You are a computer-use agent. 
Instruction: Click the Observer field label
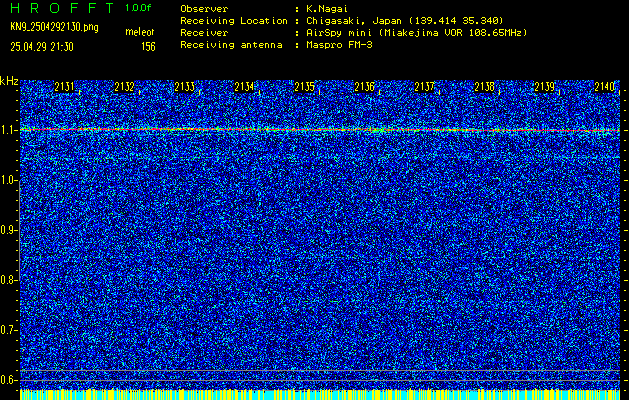[x=204, y=9]
